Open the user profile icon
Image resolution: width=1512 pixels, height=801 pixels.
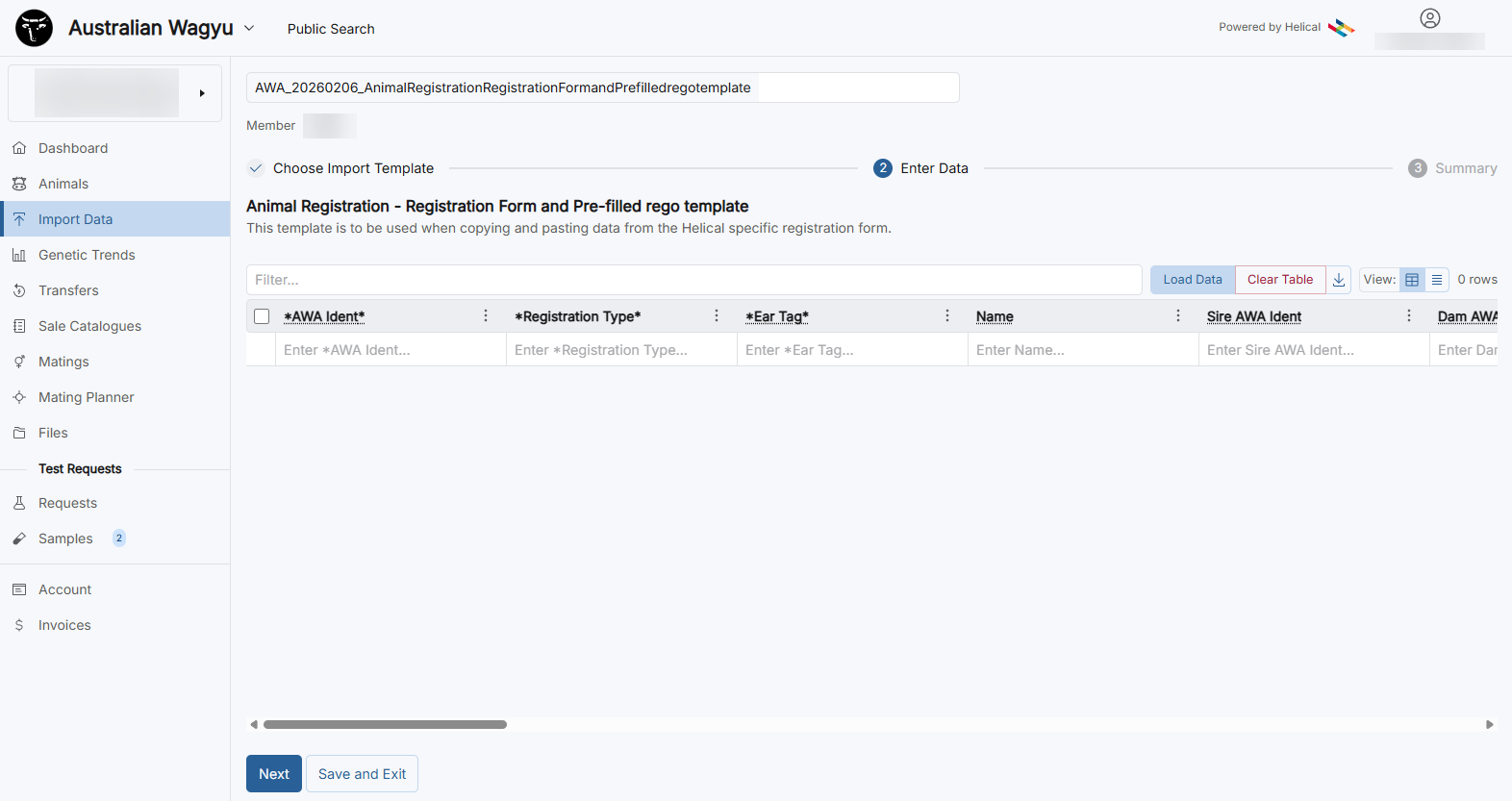click(x=1430, y=18)
